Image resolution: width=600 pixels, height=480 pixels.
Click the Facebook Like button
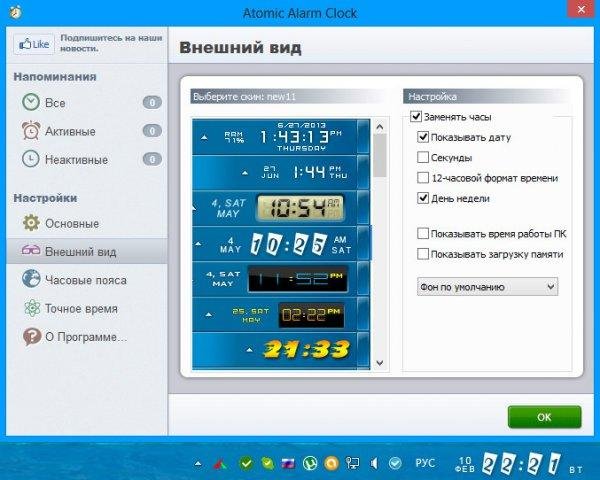tap(34, 44)
